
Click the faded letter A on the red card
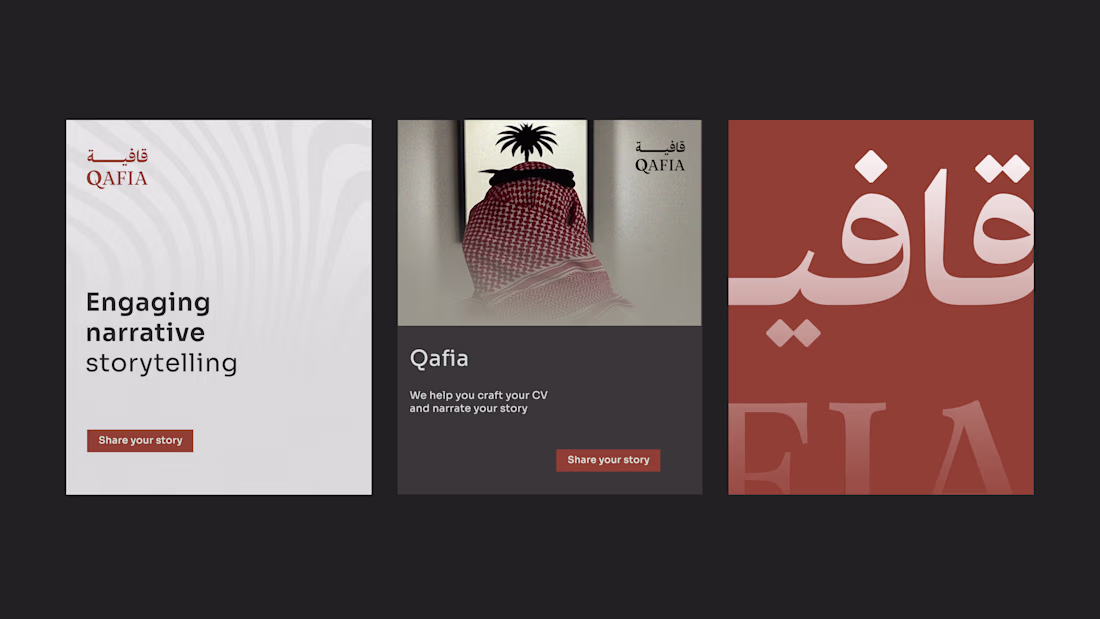pos(972,448)
